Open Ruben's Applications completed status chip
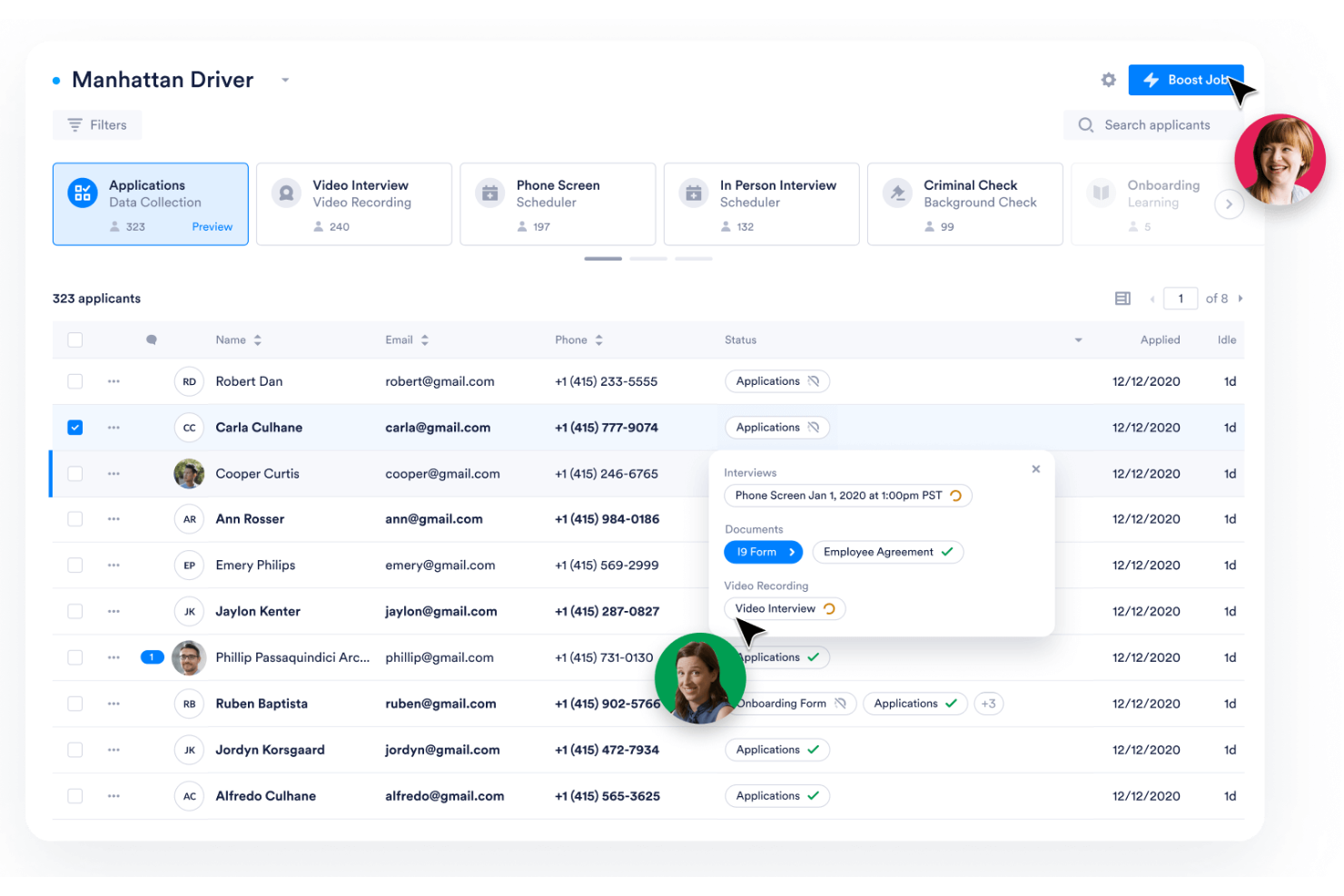The image size is (1344, 896). (x=914, y=704)
